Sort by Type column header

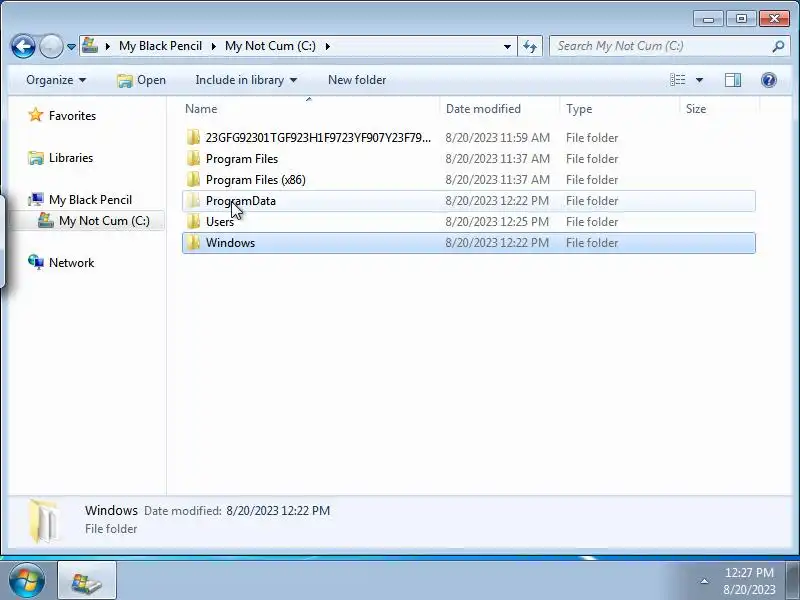coord(579,109)
